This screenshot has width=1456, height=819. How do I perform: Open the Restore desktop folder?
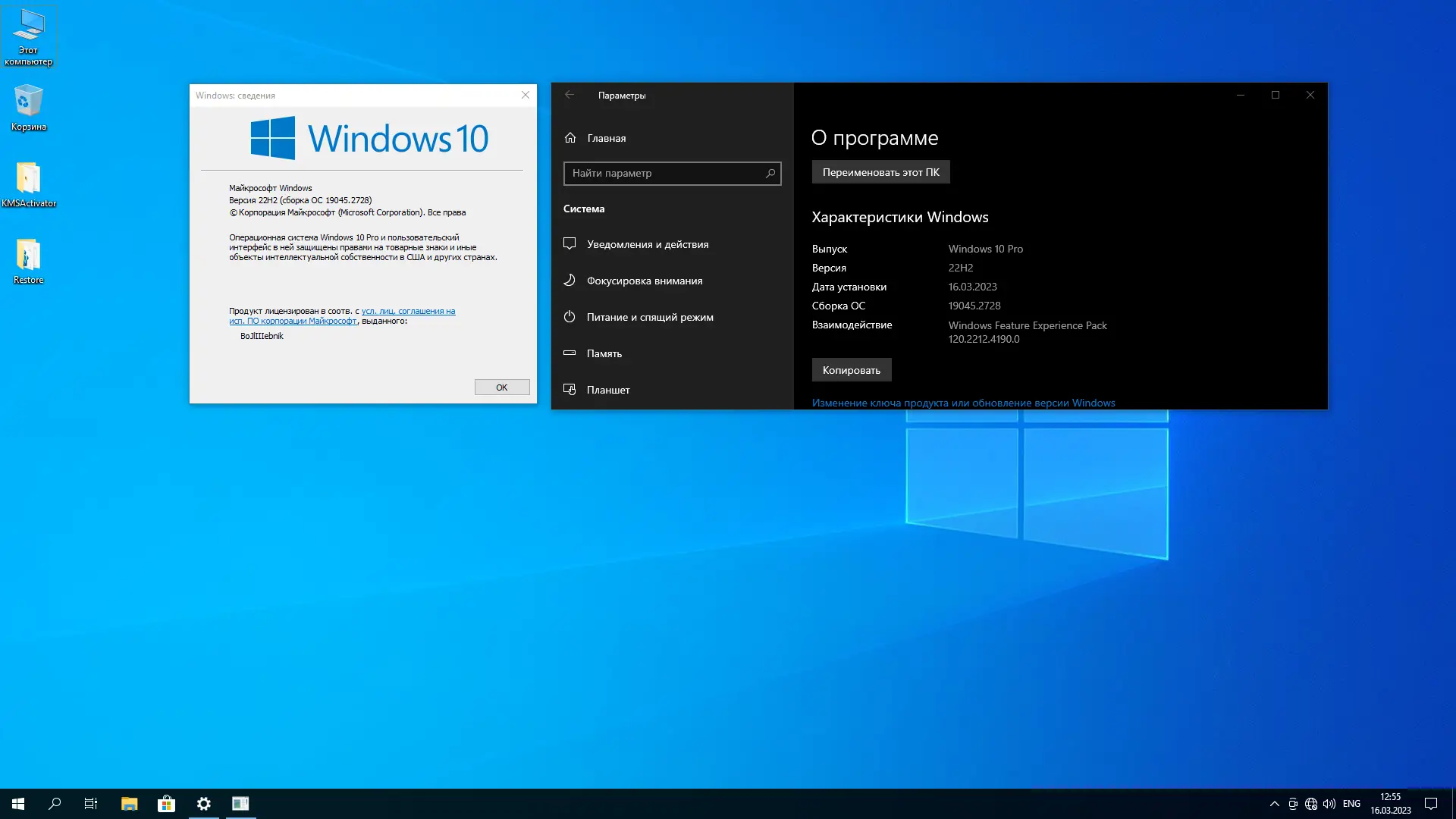[28, 259]
